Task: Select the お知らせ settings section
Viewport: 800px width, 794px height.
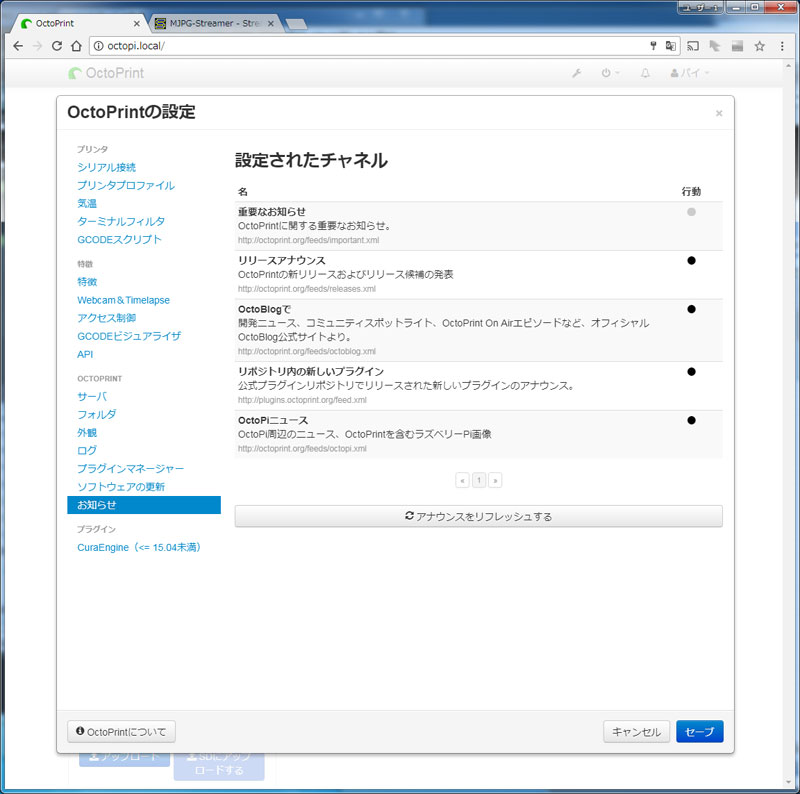Action: coord(144,505)
